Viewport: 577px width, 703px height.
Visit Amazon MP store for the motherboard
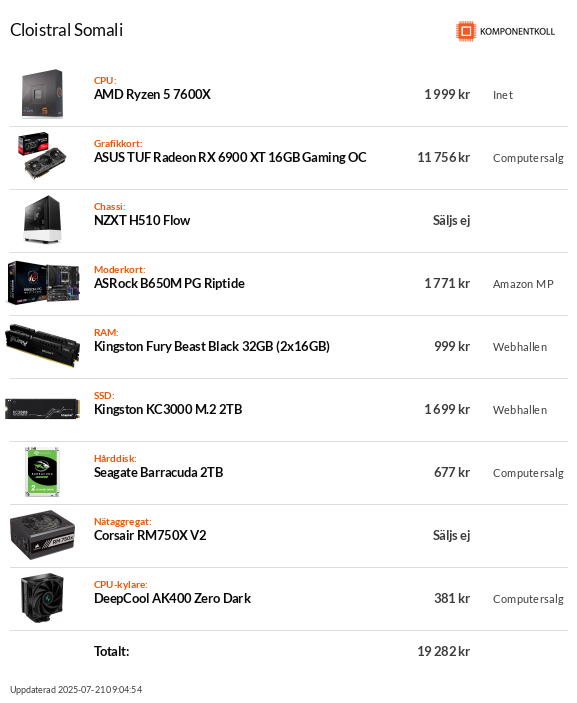[523, 284]
